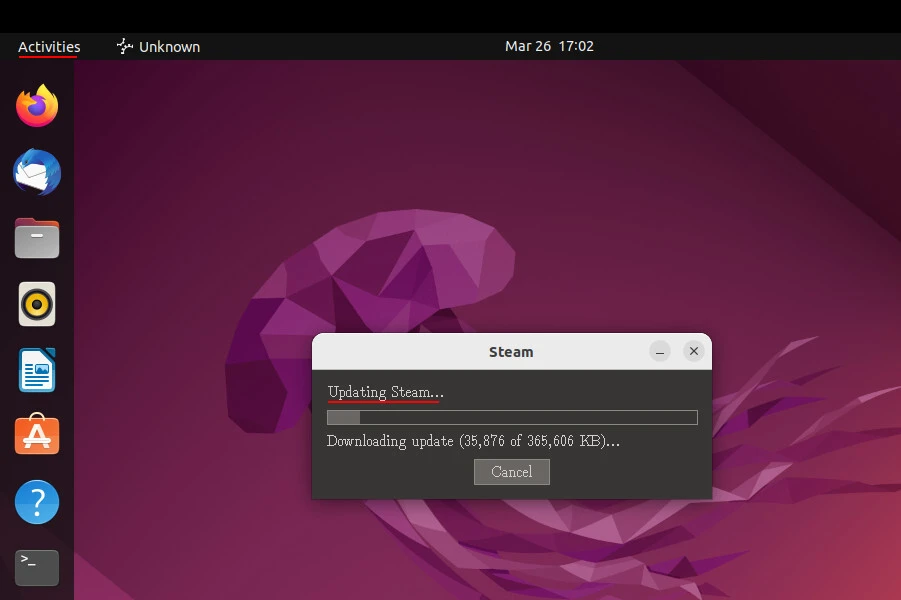901x600 pixels.
Task: Open the Activities overview
Action: click(49, 46)
